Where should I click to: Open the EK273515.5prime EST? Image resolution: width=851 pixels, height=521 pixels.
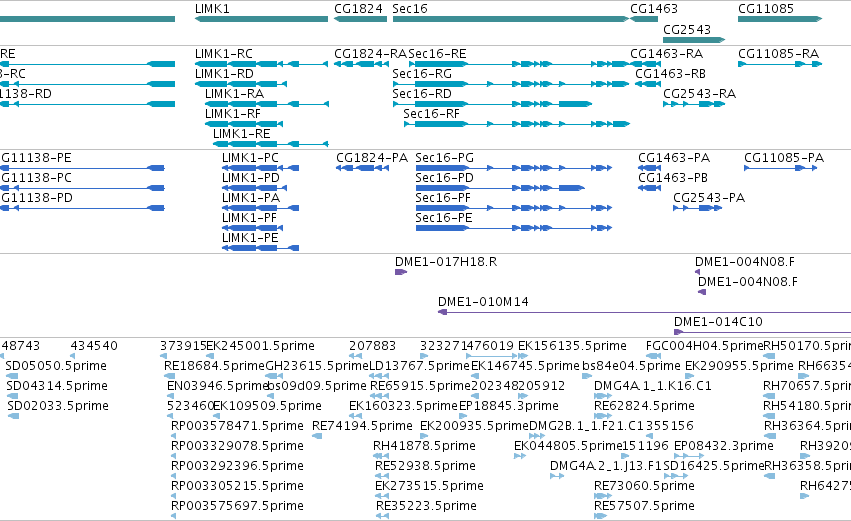pos(382,497)
